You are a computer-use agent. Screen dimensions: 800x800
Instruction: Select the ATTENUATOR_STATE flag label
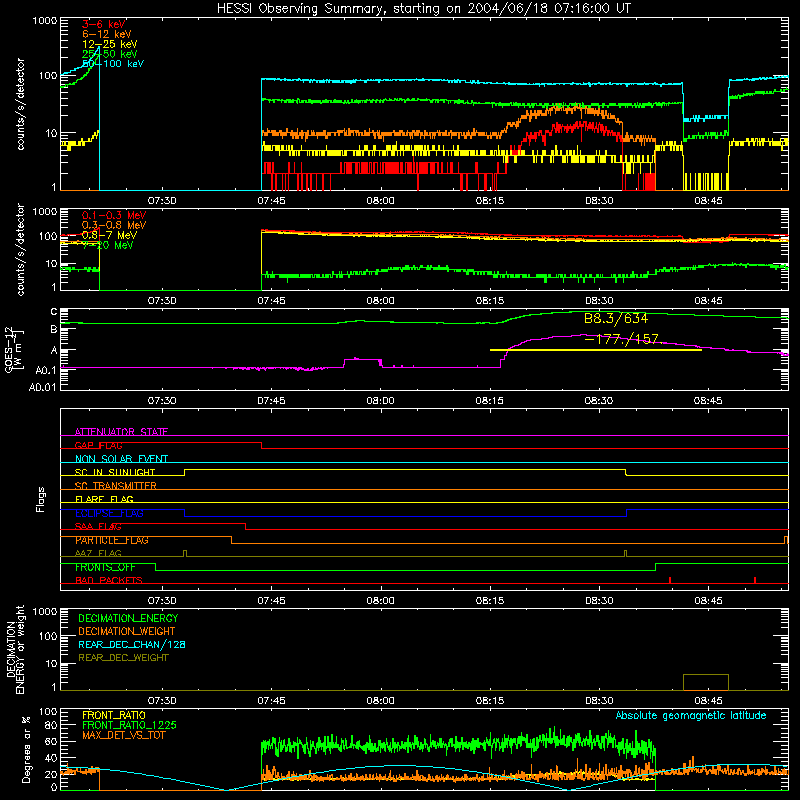pyautogui.click(x=121, y=432)
